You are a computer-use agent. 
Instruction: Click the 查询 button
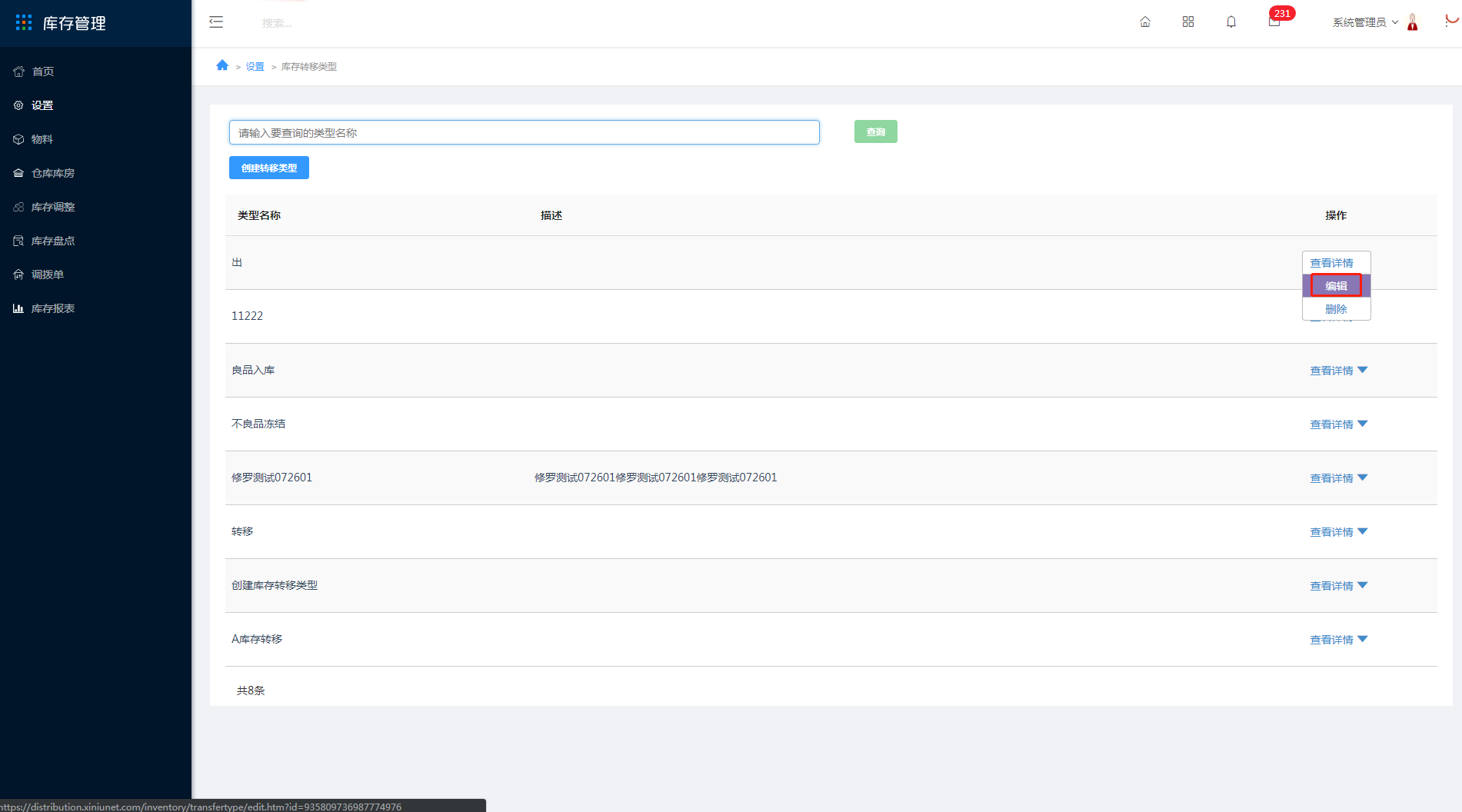tap(875, 131)
